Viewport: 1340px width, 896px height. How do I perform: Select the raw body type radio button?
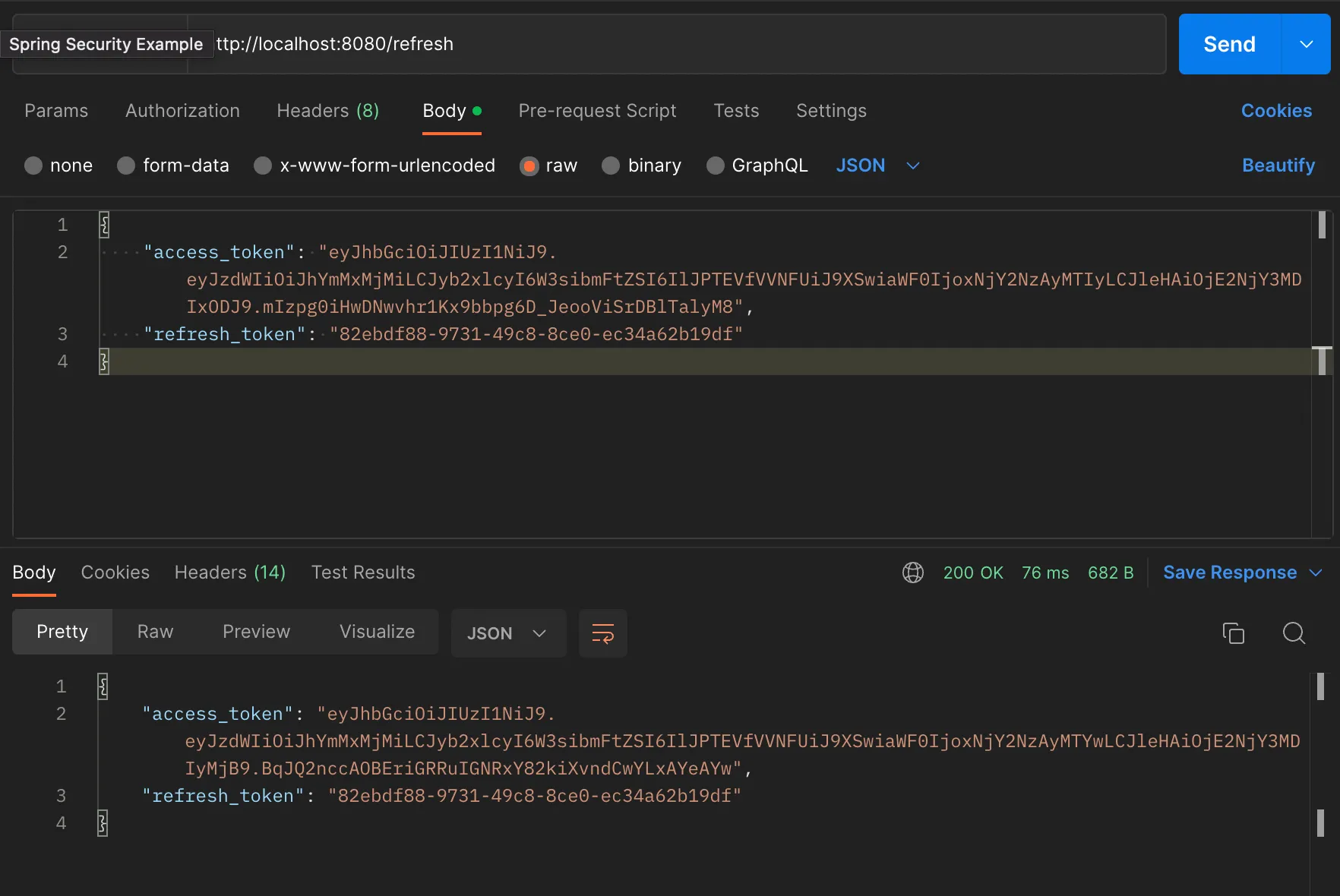tap(529, 166)
